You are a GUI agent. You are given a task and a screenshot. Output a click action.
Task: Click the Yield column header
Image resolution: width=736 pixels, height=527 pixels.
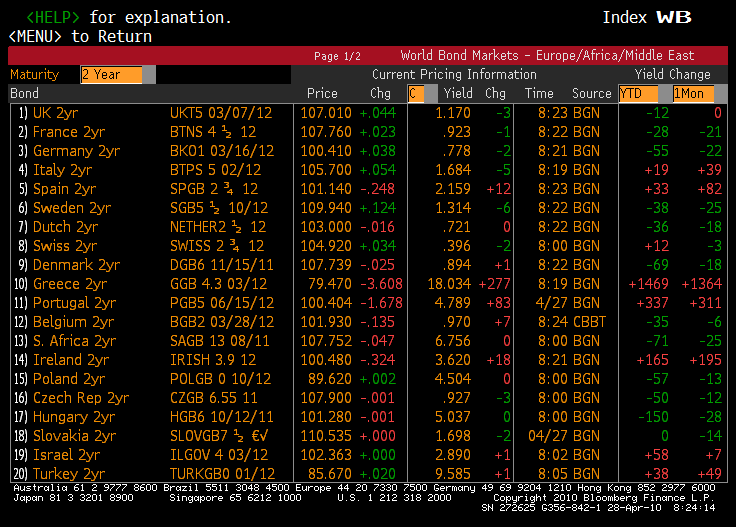[x=458, y=93]
